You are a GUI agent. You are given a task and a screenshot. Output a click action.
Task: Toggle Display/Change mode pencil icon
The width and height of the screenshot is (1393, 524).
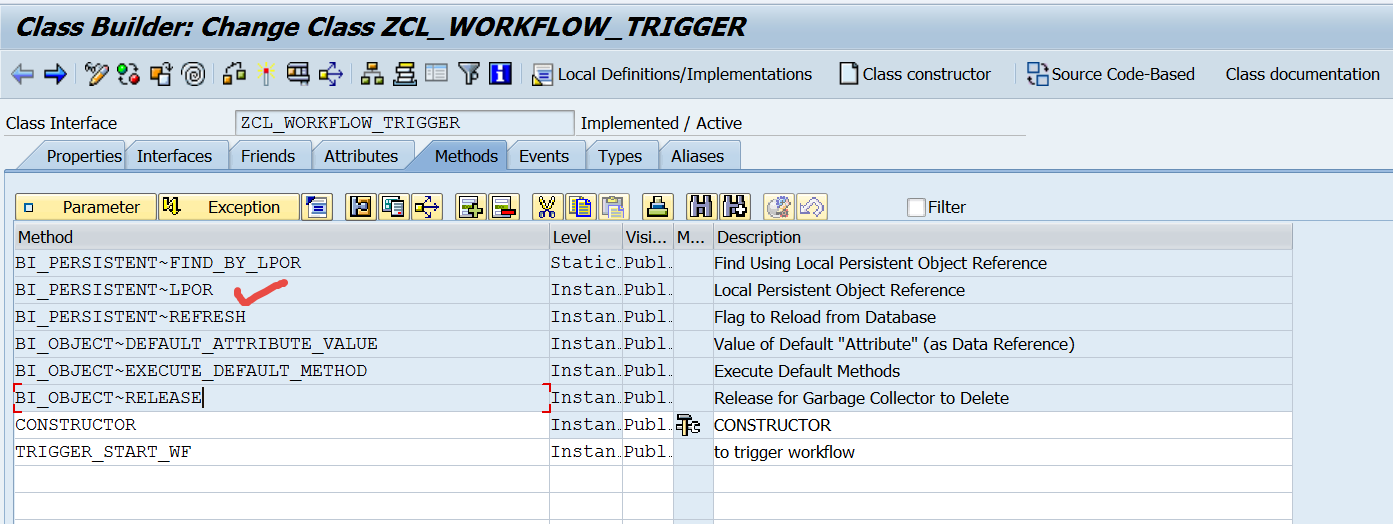coord(97,74)
